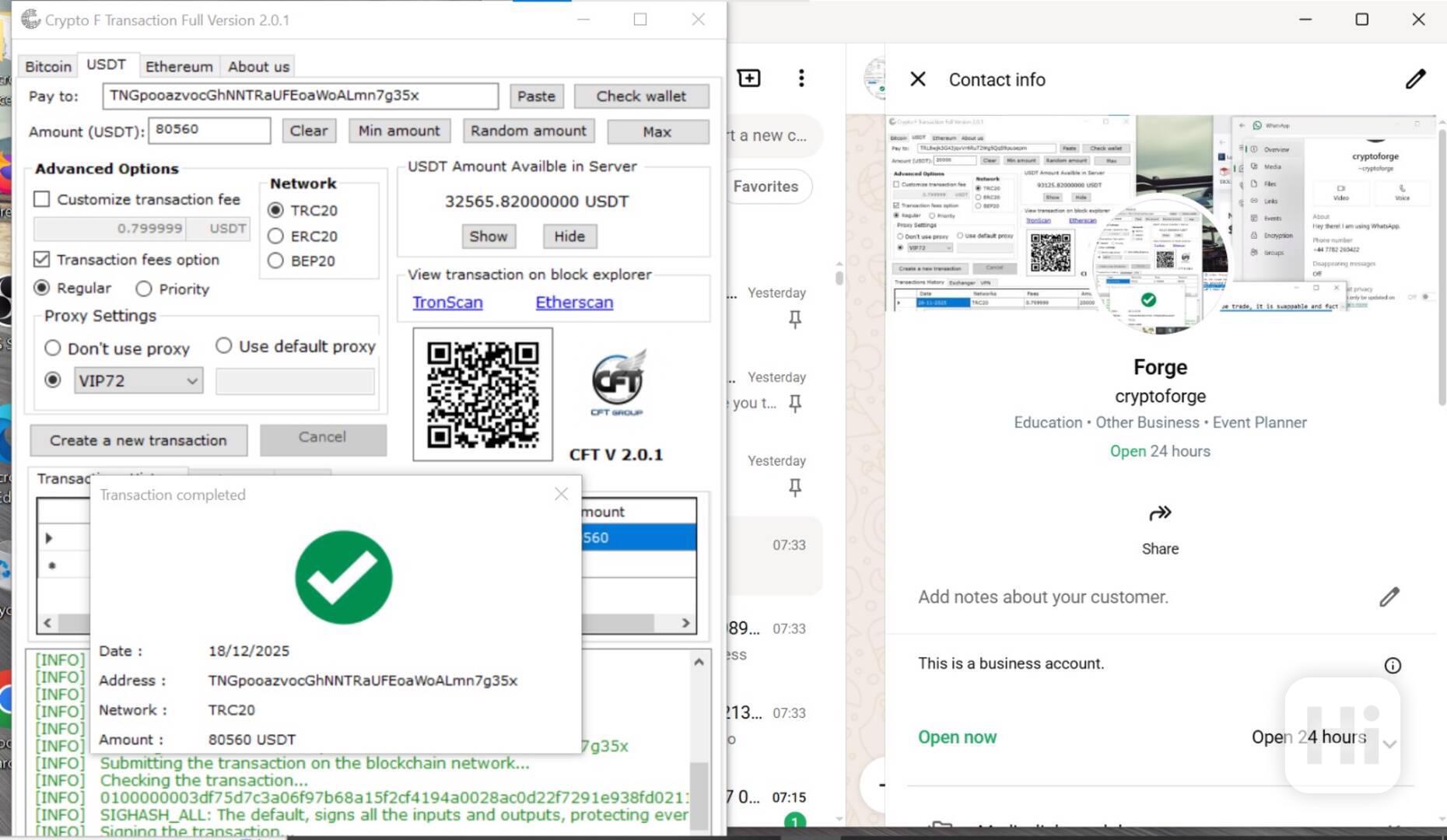
Task: Click the Share arrow icon
Action: (1159, 513)
